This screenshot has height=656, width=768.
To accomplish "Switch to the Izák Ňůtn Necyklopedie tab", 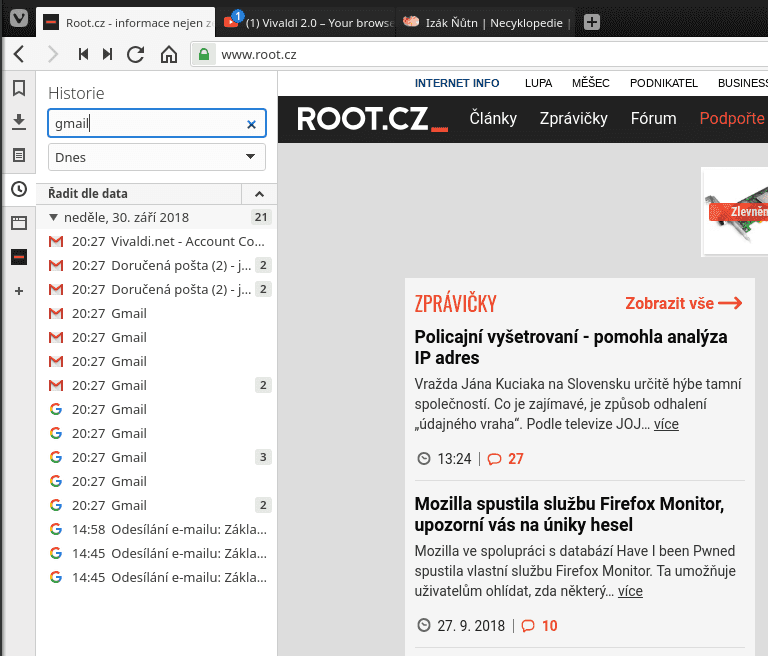I will [485, 23].
